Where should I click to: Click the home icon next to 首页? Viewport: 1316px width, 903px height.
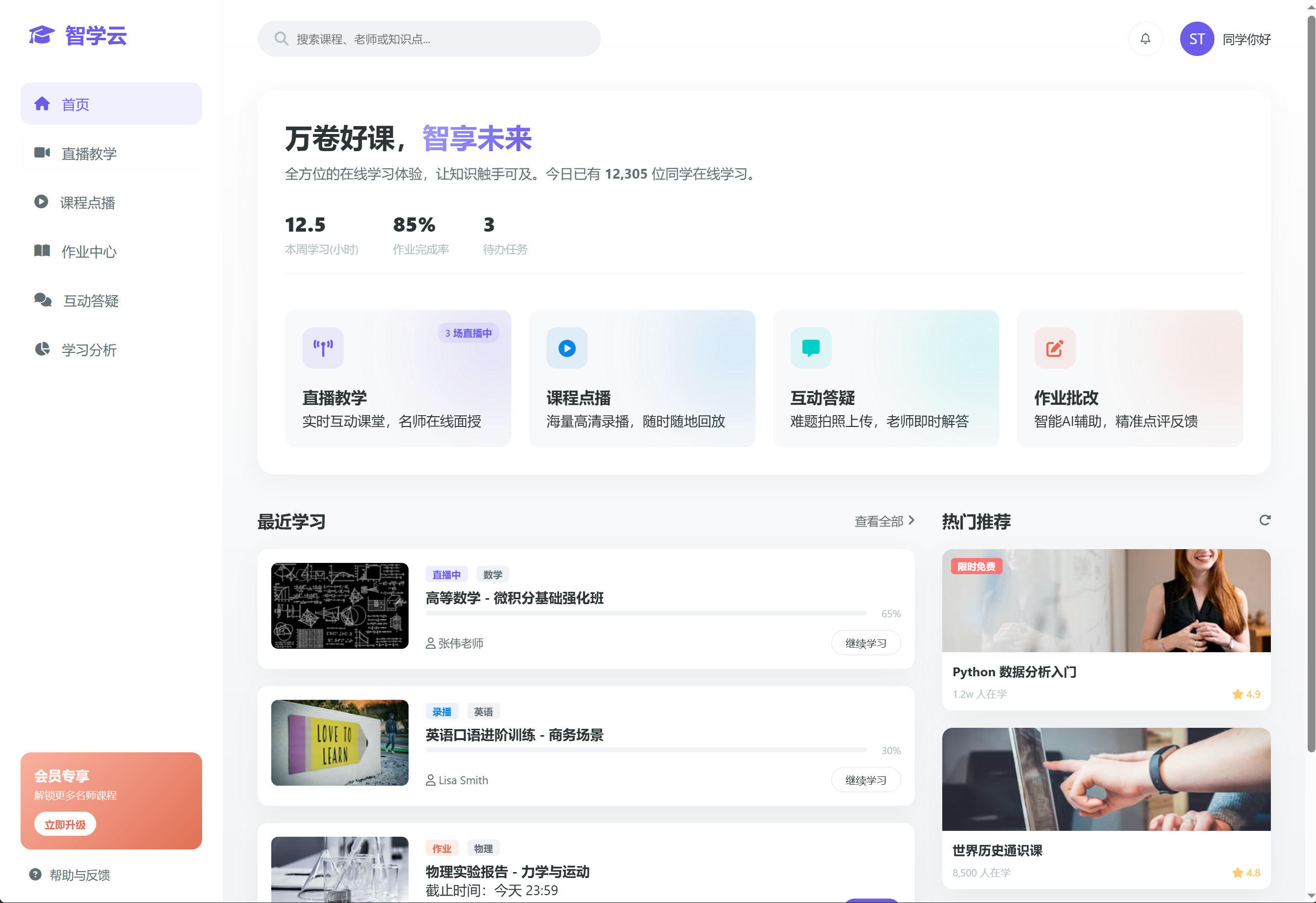pyautogui.click(x=42, y=104)
